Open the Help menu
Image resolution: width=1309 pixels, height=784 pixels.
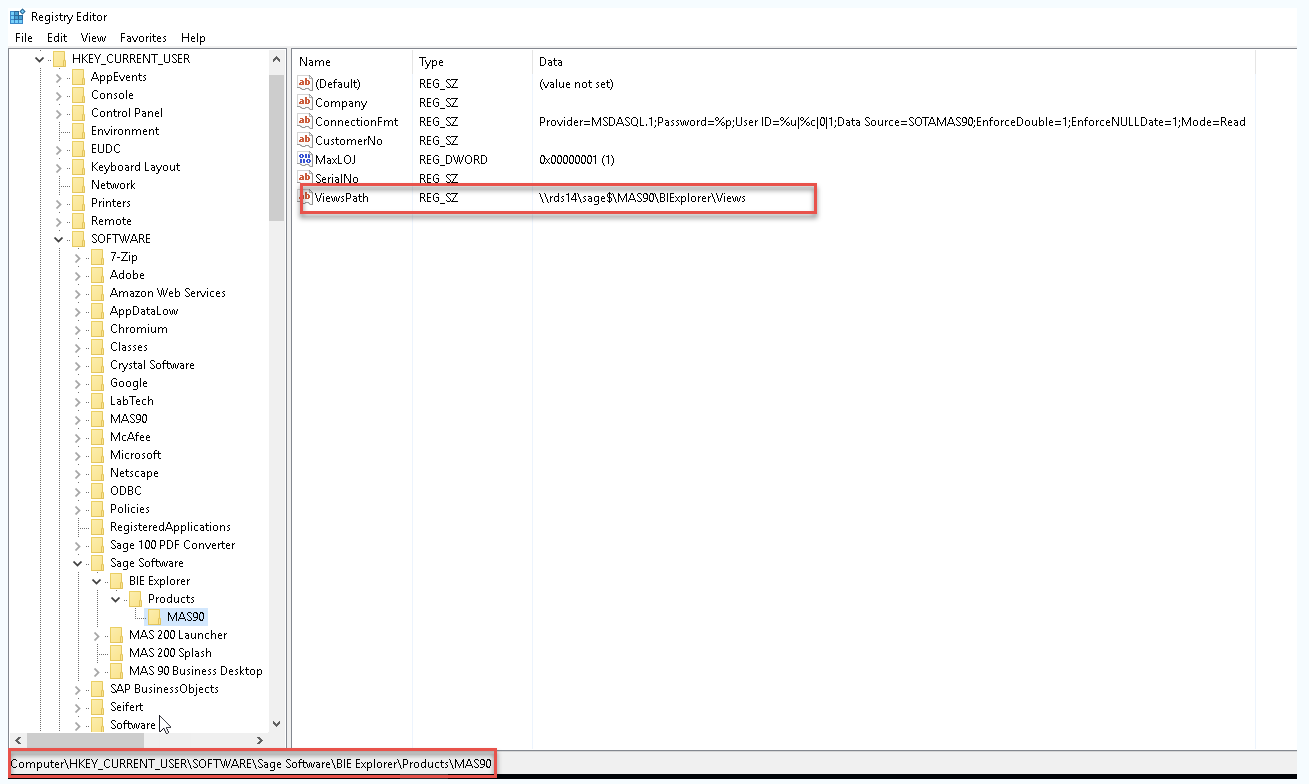193,38
